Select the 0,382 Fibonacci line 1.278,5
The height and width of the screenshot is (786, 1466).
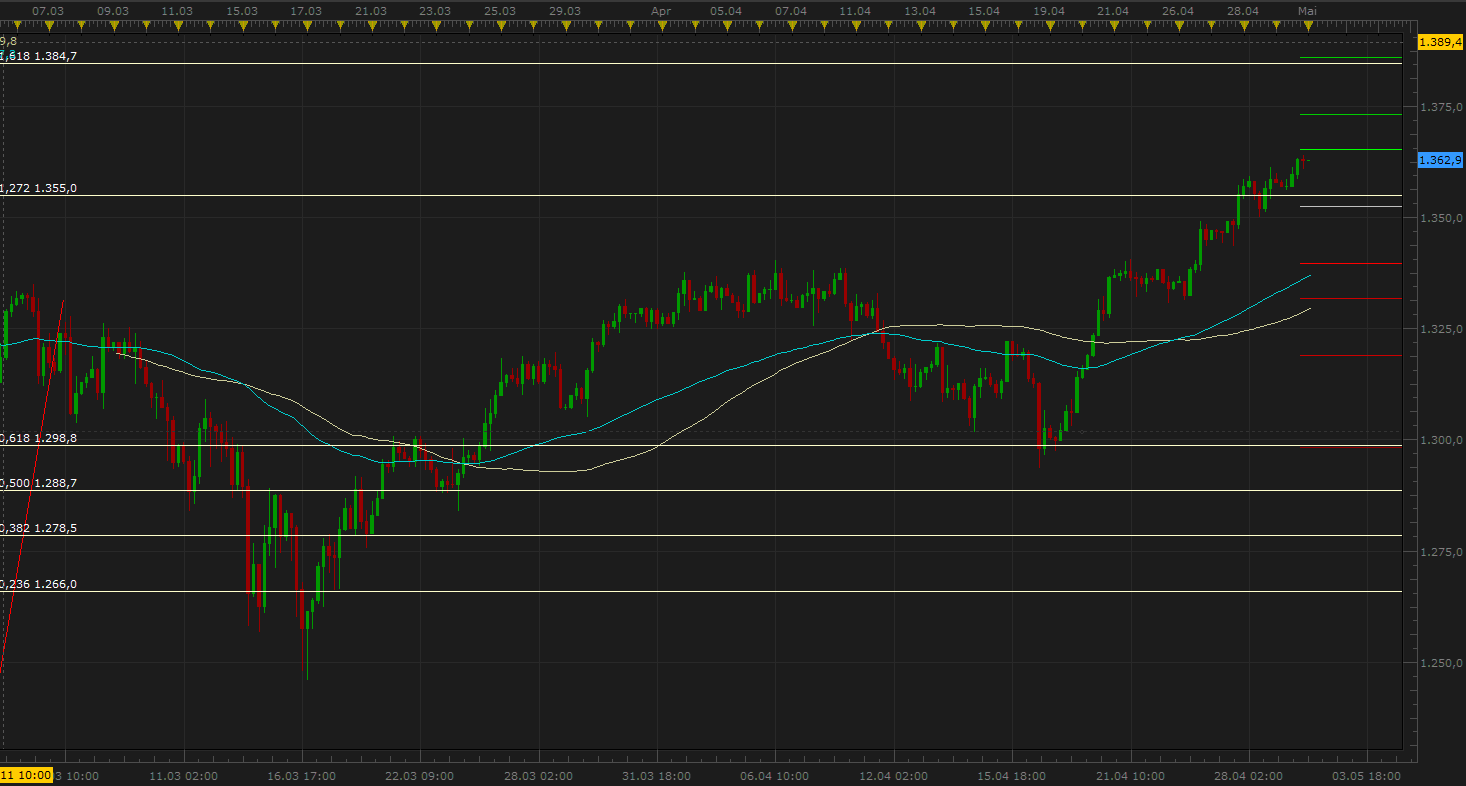(x=700, y=535)
